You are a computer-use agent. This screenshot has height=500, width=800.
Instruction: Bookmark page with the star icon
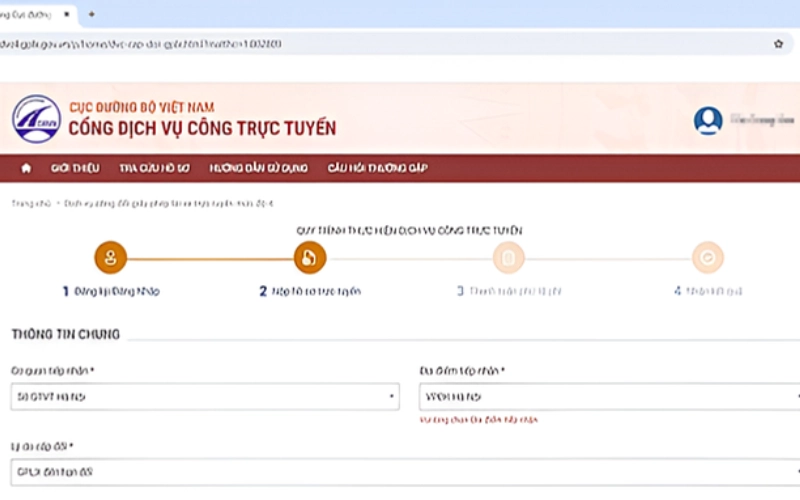point(778,44)
